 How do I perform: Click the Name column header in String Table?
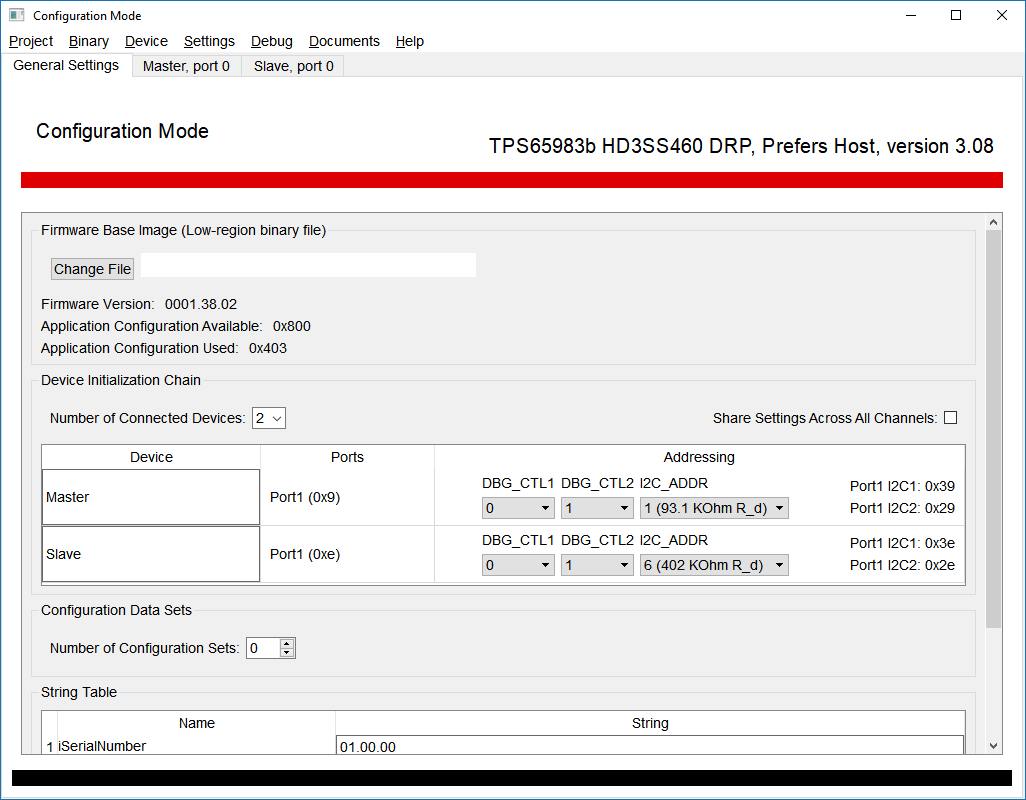(196, 723)
